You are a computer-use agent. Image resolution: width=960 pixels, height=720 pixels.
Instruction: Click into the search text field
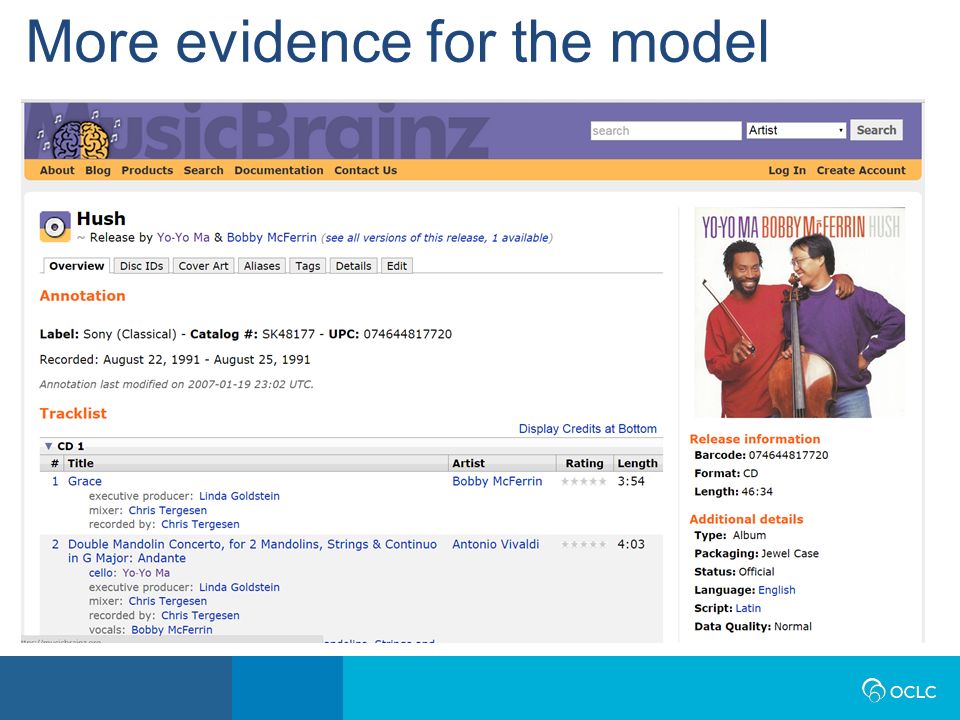click(x=666, y=130)
